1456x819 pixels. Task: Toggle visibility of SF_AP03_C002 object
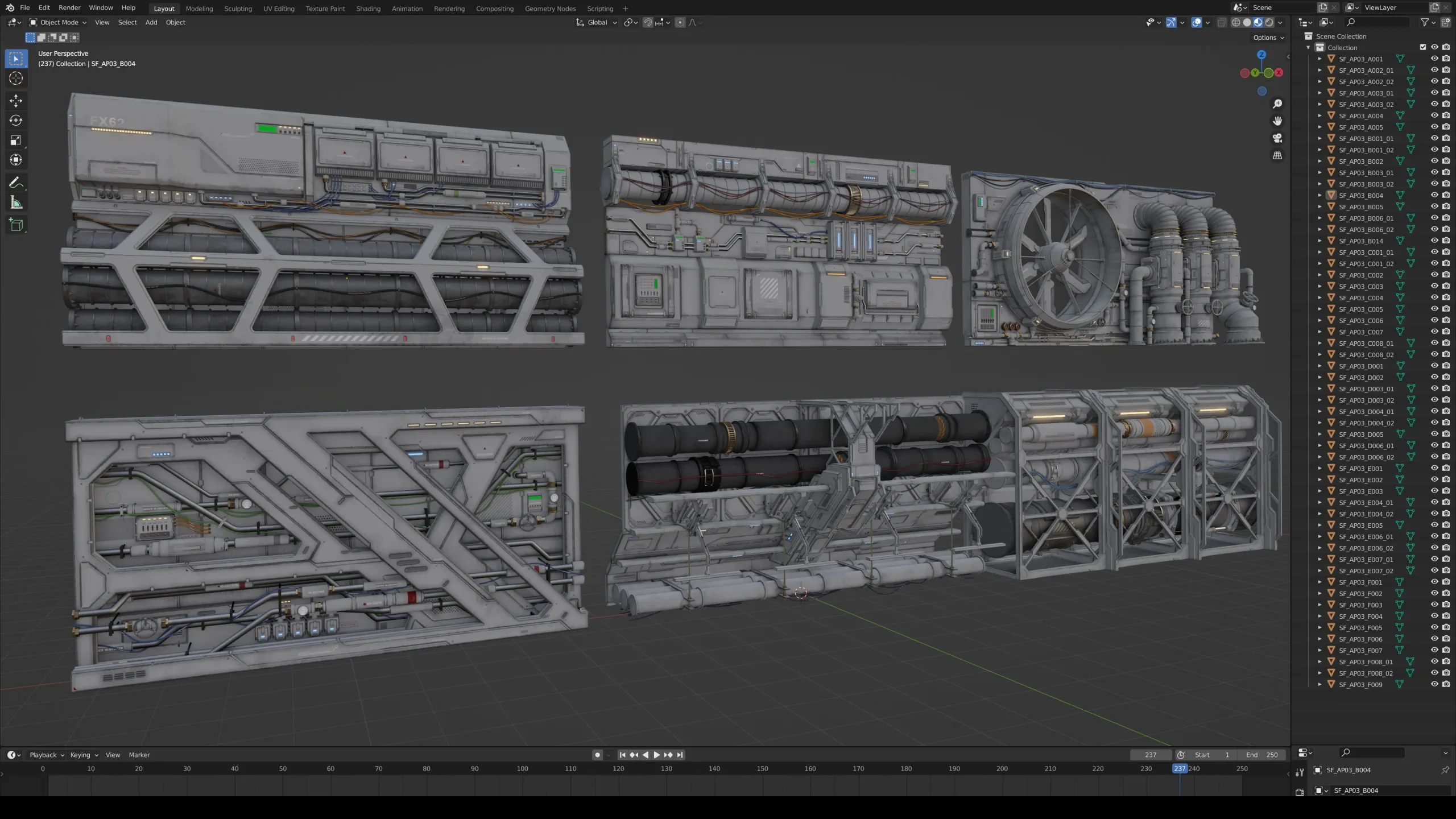coord(1434,275)
